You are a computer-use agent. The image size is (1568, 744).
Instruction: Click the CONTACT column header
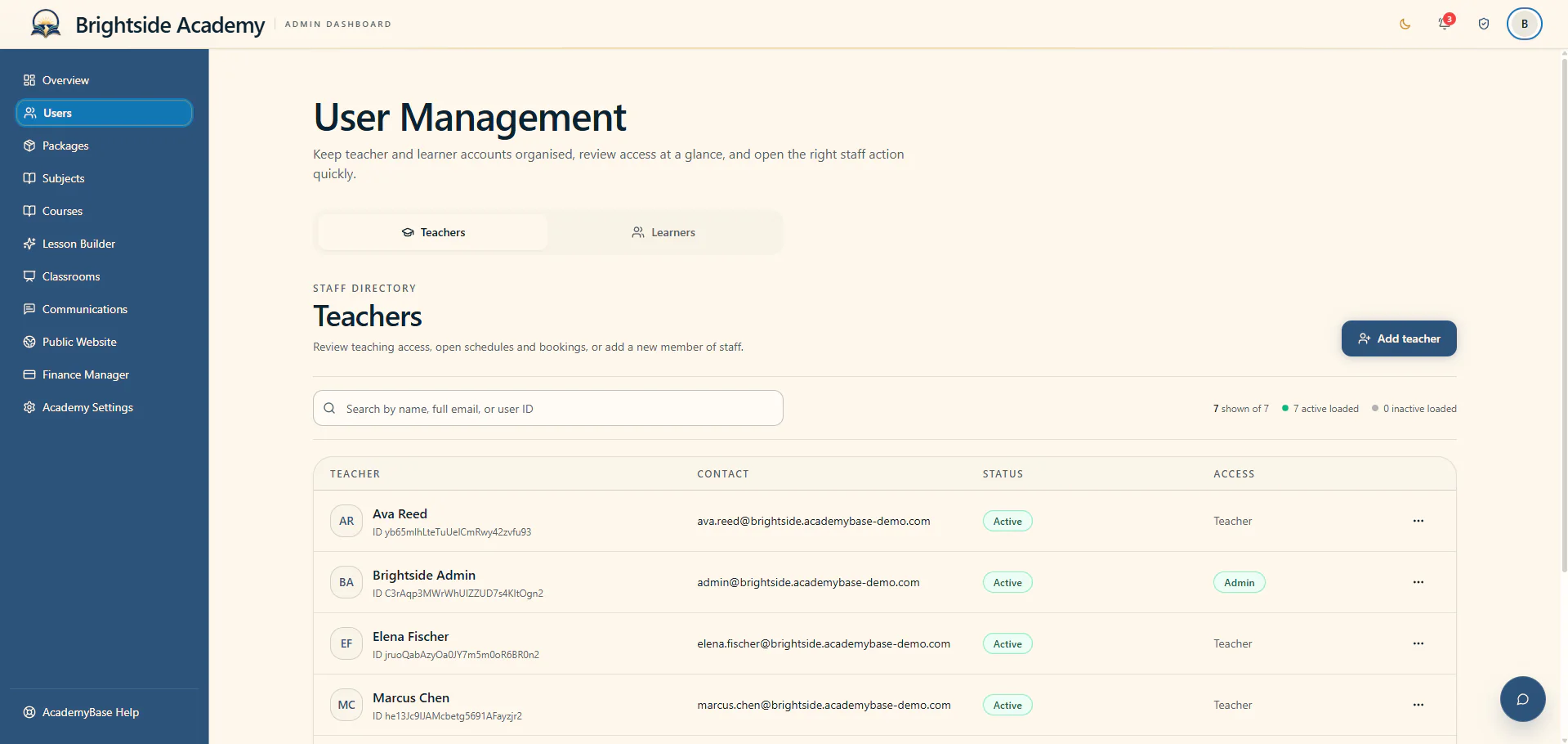click(723, 474)
